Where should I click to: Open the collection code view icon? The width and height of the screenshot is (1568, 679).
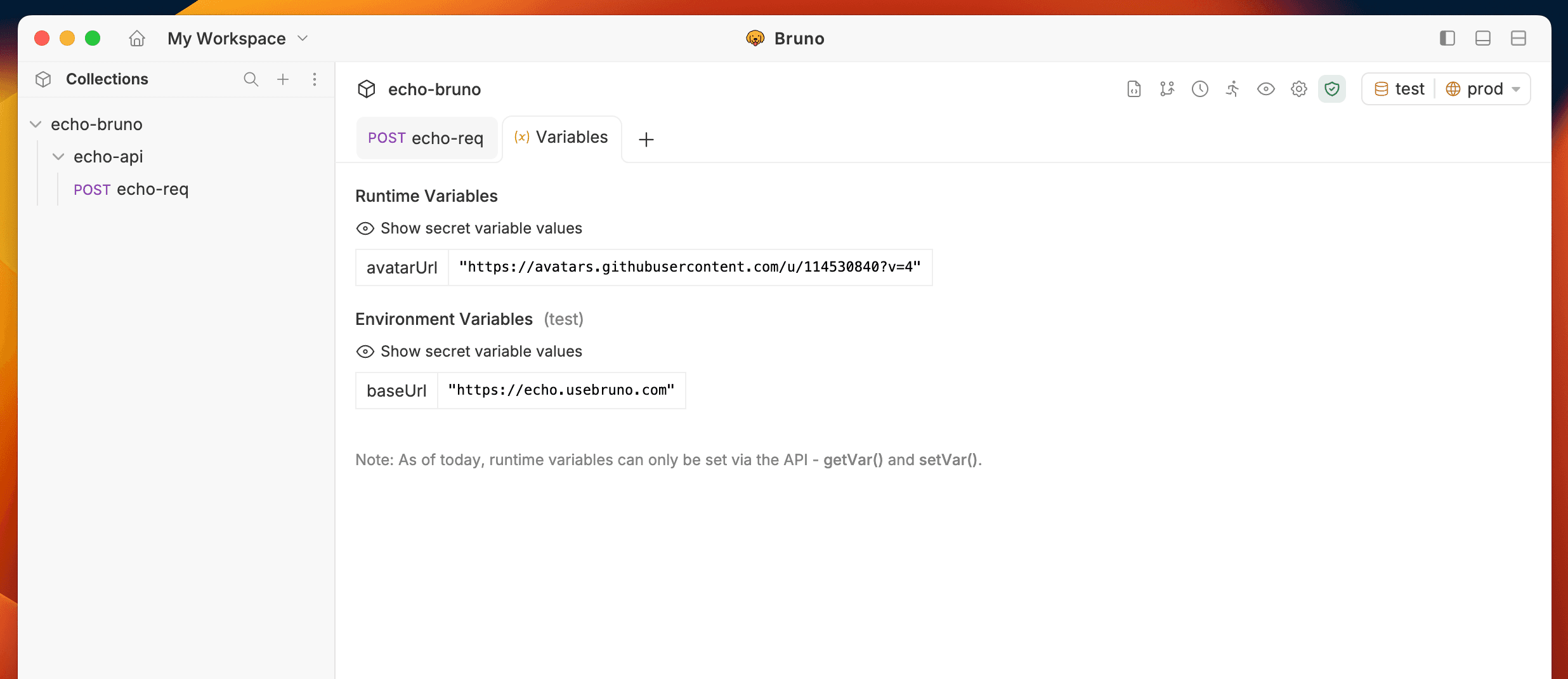(1134, 89)
